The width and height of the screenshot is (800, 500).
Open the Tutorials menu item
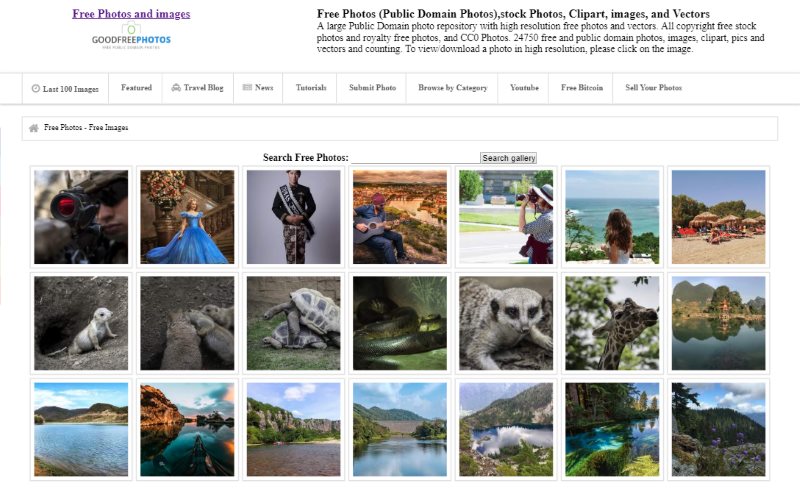(x=311, y=88)
